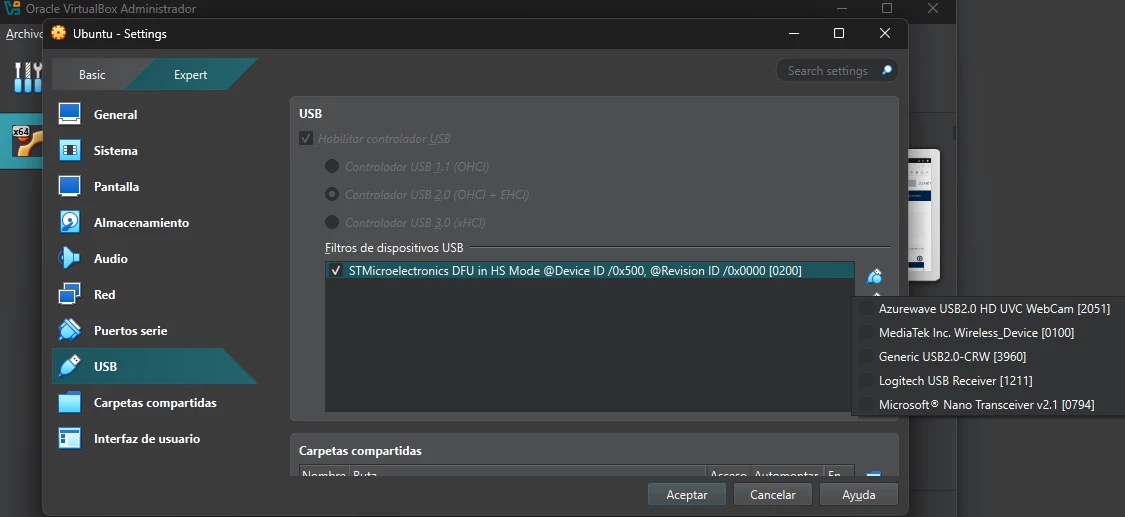
Task: Click the Ayuda button
Action: coord(859,495)
